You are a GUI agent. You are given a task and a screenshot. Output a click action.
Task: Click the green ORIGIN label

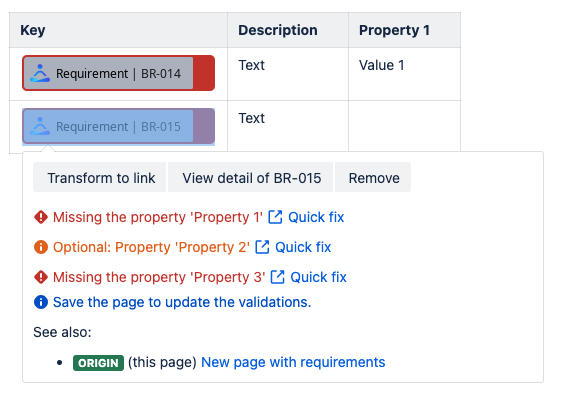(x=98, y=363)
